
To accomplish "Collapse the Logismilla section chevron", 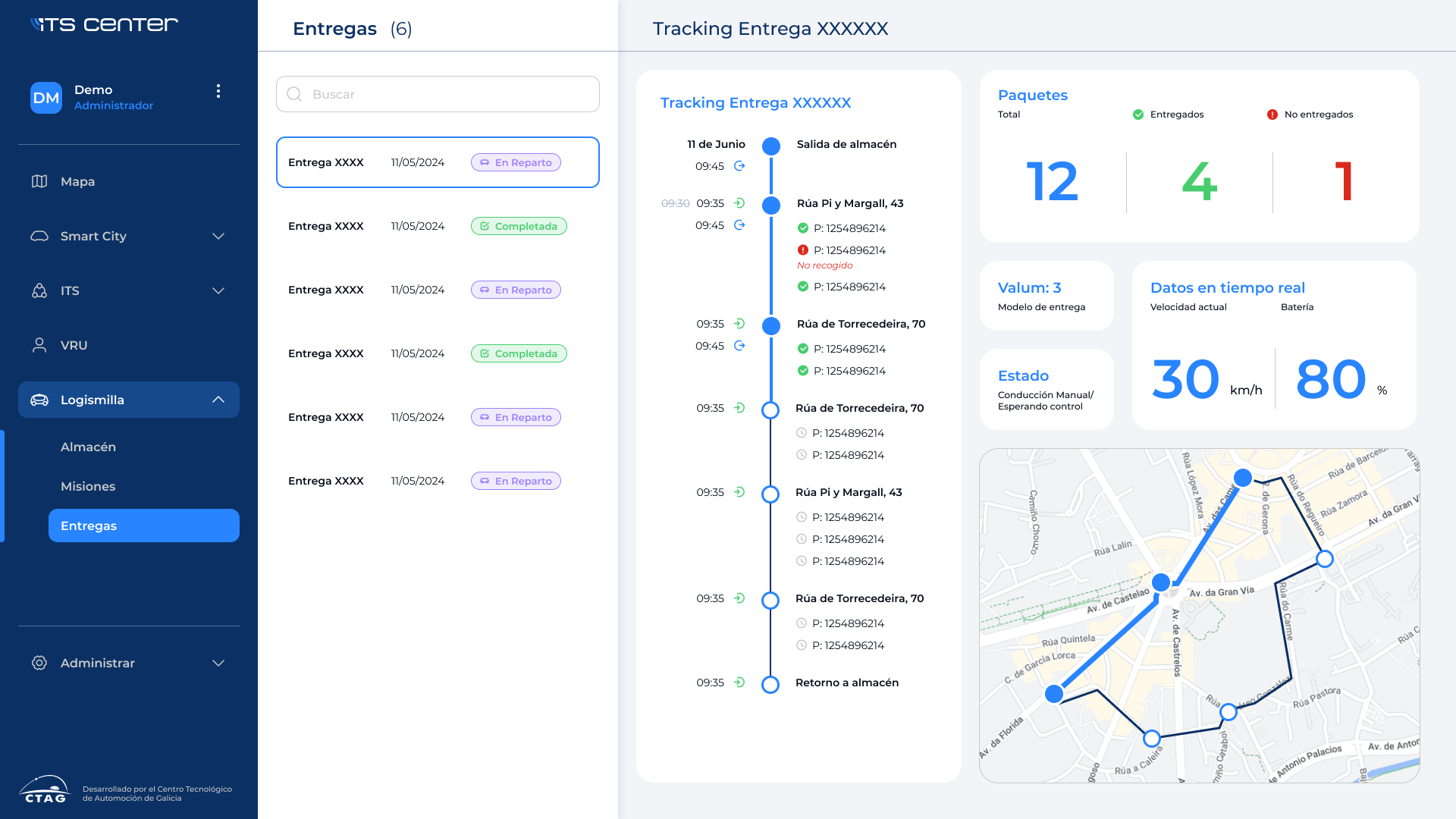I will click(x=218, y=400).
